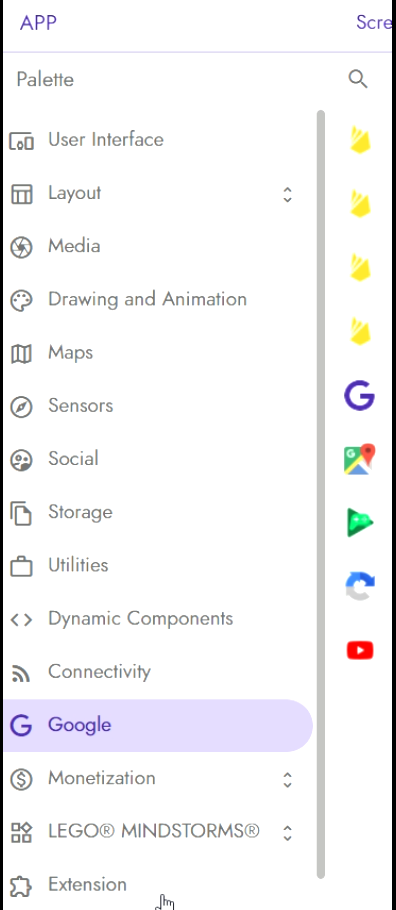
Task: Expand the Layout category chevrons
Action: (287, 194)
